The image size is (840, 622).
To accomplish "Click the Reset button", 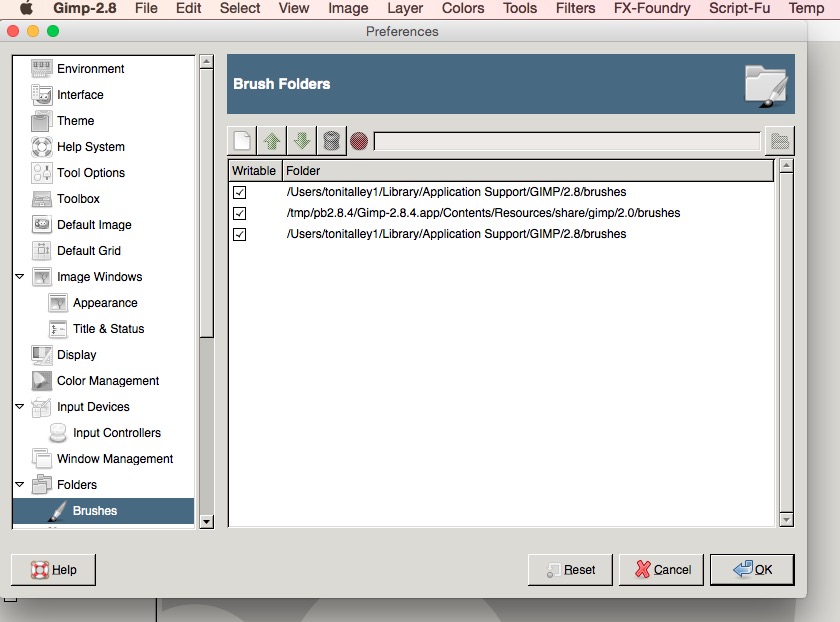I will tap(570, 569).
